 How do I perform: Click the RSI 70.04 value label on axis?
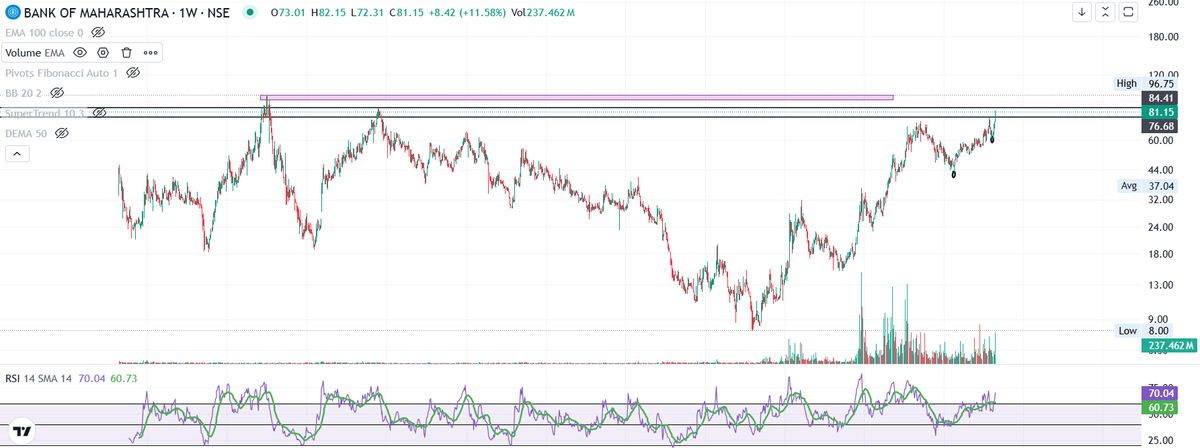[x=1160, y=394]
